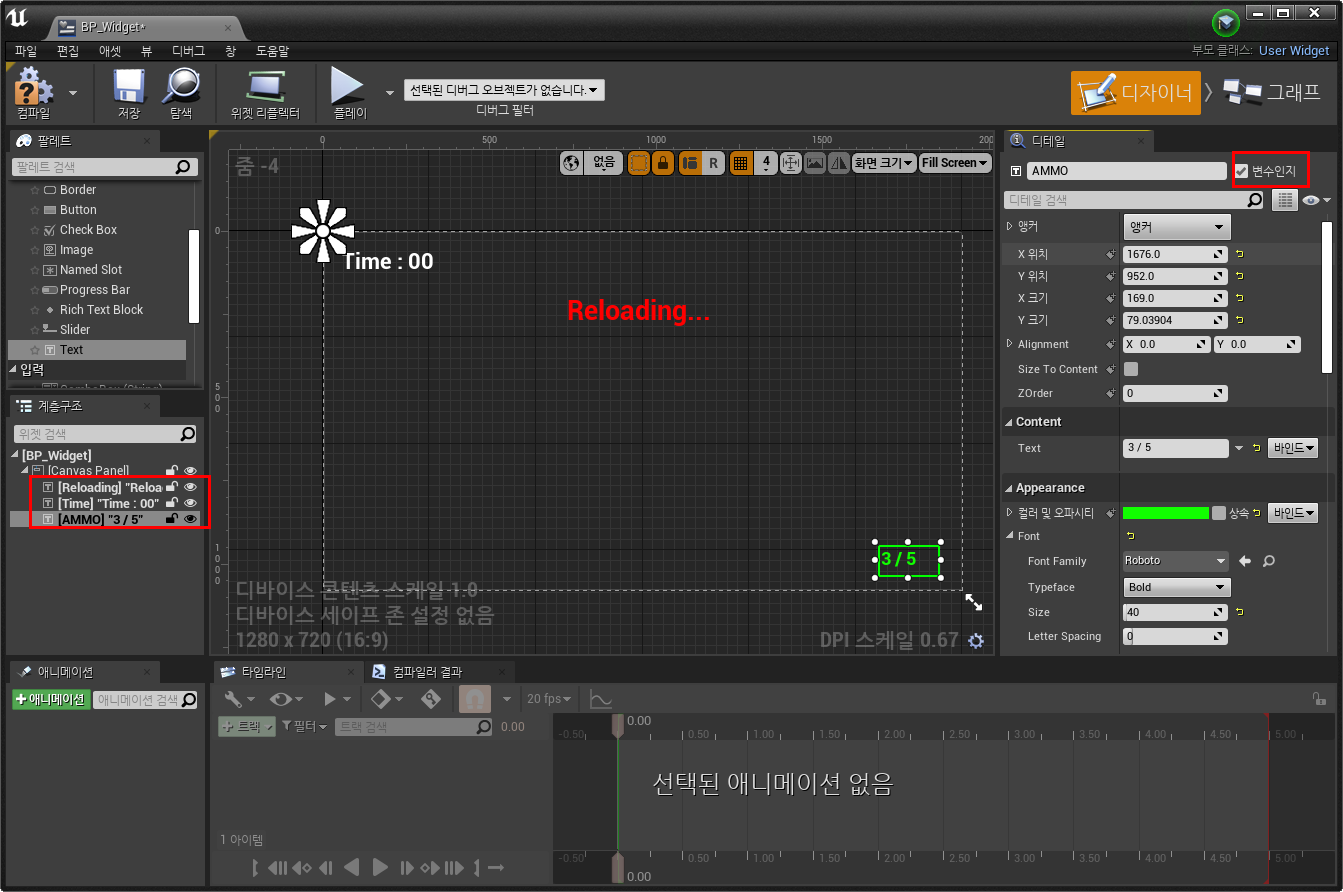Image resolution: width=1343 pixels, height=892 pixels.
Task: Click the magnet snapping icon in timeline
Action: (475, 699)
